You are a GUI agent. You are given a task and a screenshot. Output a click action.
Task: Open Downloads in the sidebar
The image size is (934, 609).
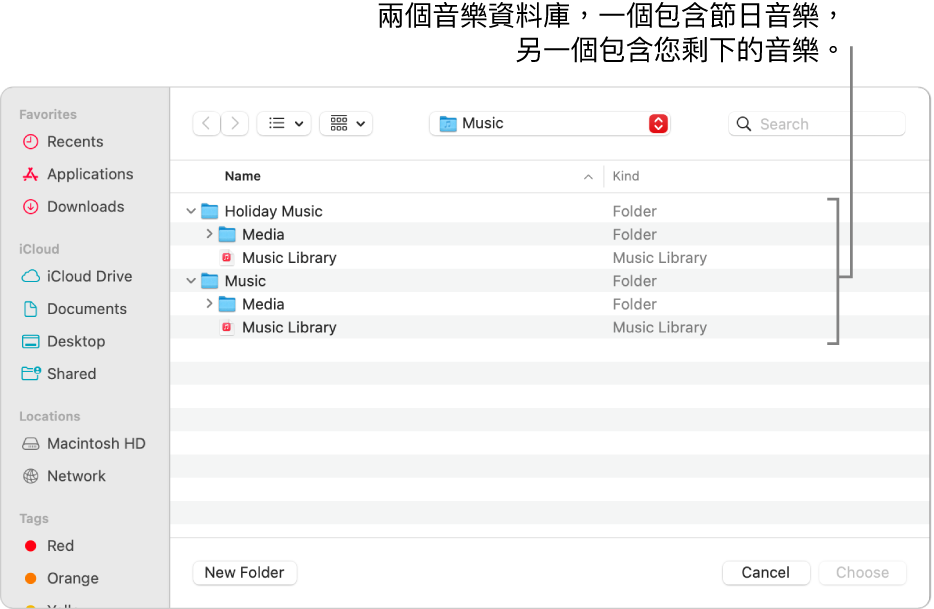click(x=73, y=207)
